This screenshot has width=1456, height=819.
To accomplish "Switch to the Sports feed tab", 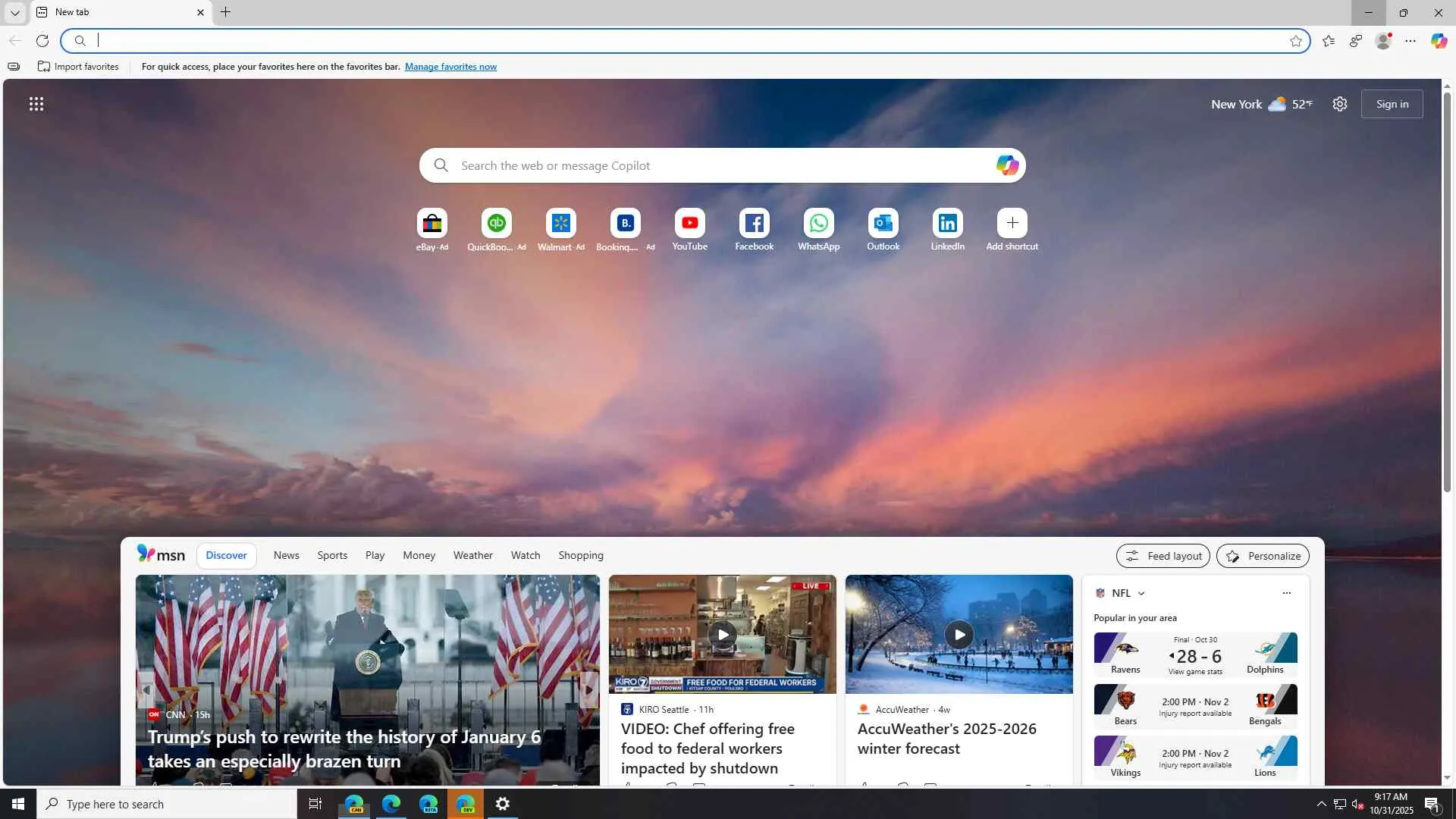I will coord(332,555).
